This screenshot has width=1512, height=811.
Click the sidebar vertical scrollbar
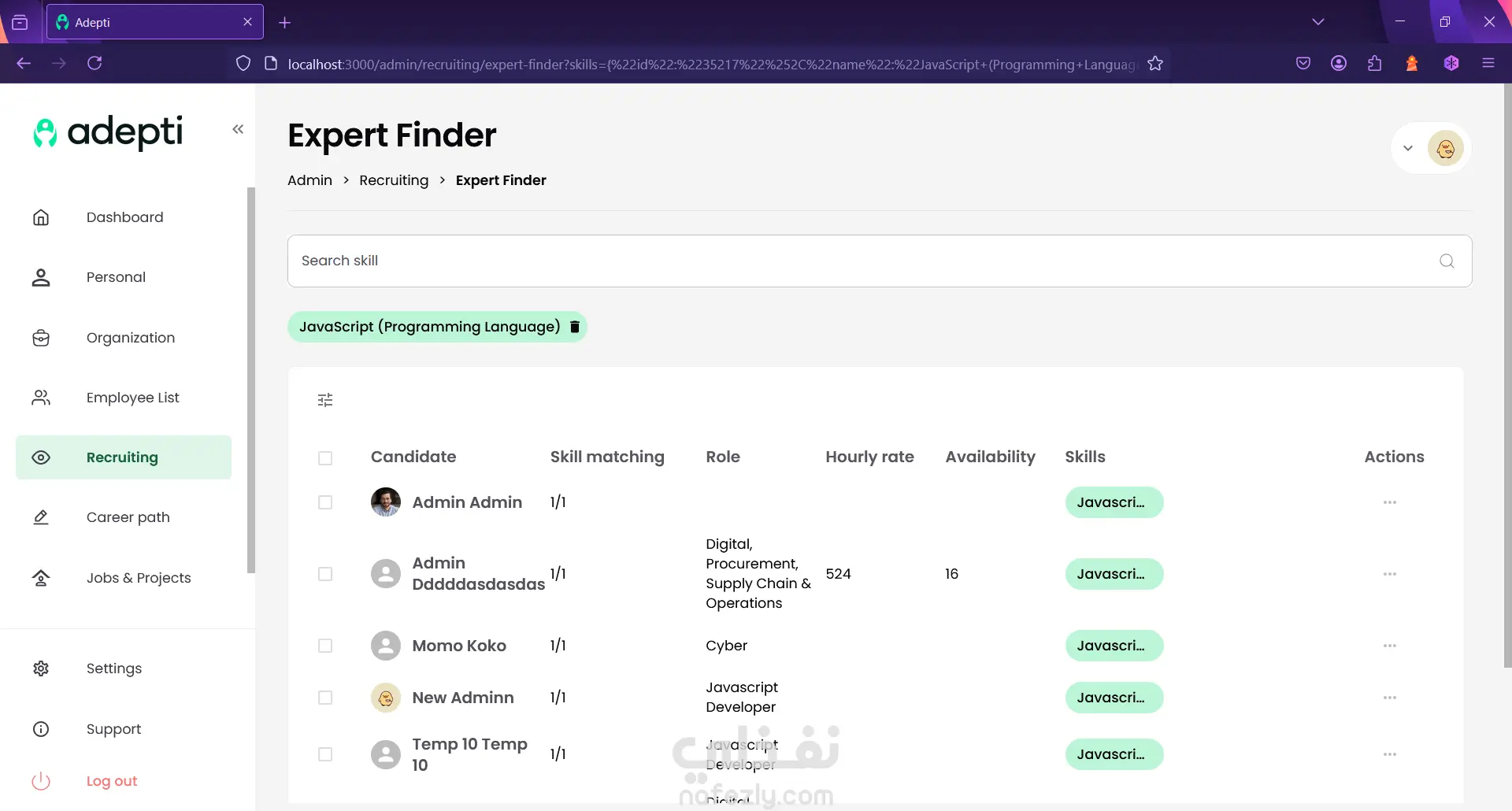coord(251,380)
